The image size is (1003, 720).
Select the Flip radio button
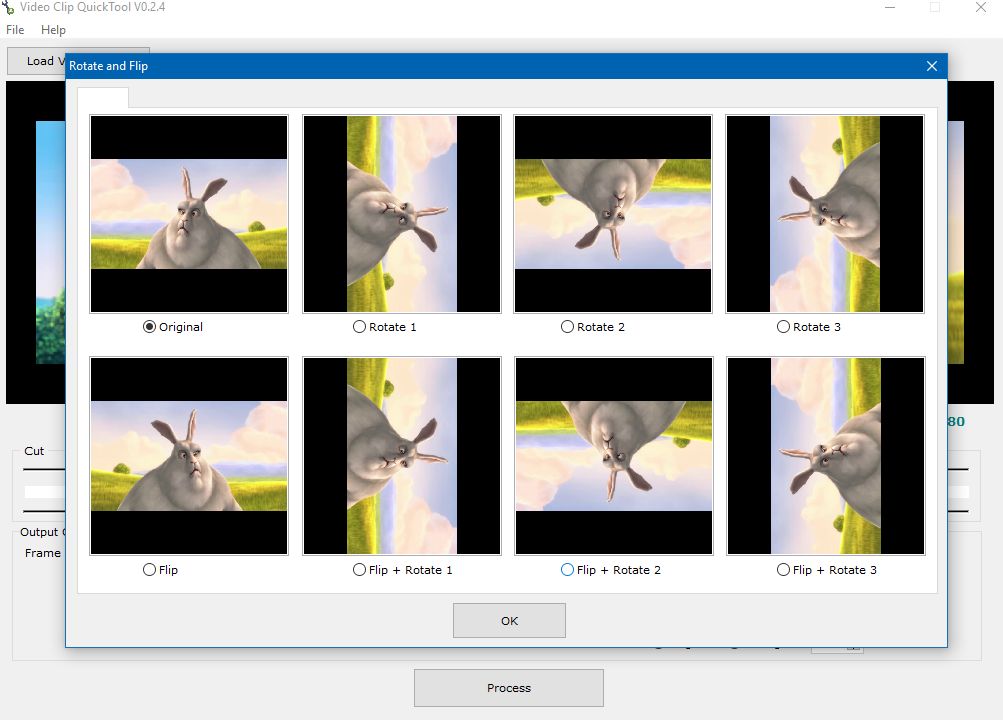point(161,569)
